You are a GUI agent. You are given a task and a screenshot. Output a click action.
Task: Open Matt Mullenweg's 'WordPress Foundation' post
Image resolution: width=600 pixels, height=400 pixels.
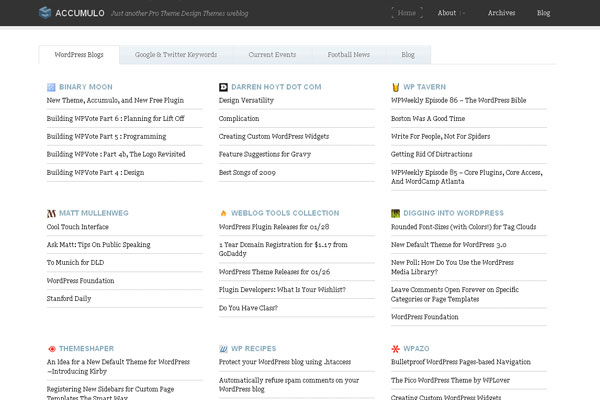coord(80,281)
